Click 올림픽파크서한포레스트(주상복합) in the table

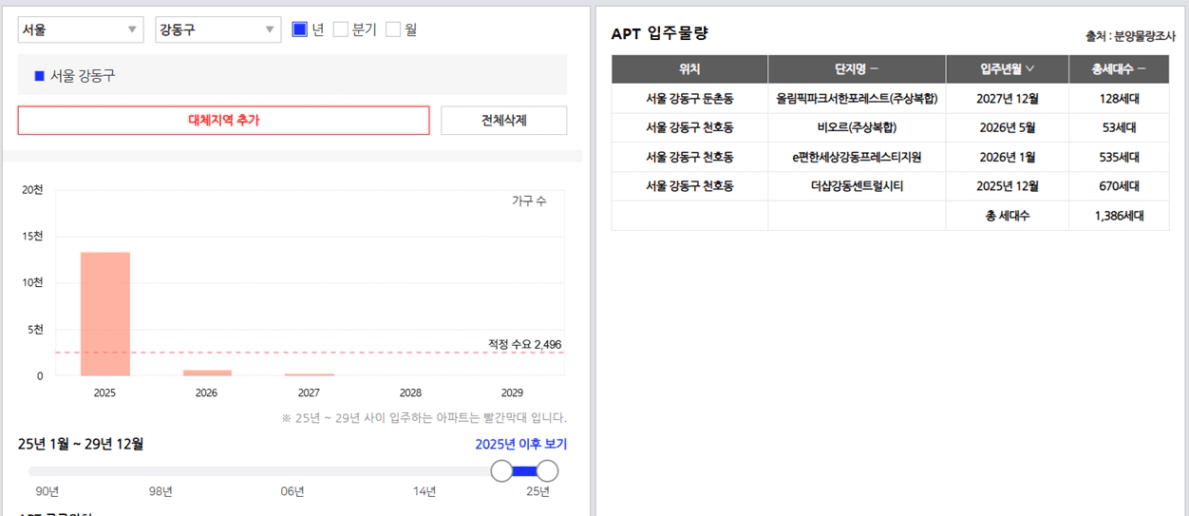point(857,98)
